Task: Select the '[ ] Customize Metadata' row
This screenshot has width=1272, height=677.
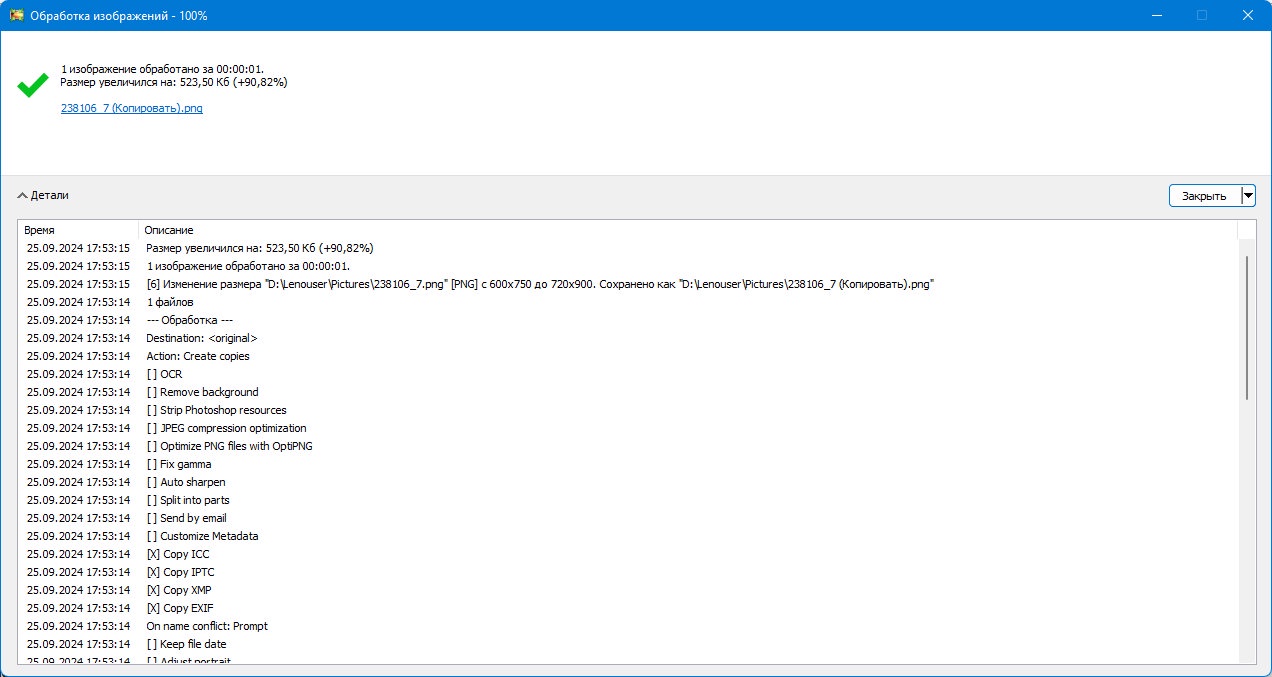Action: [628, 536]
